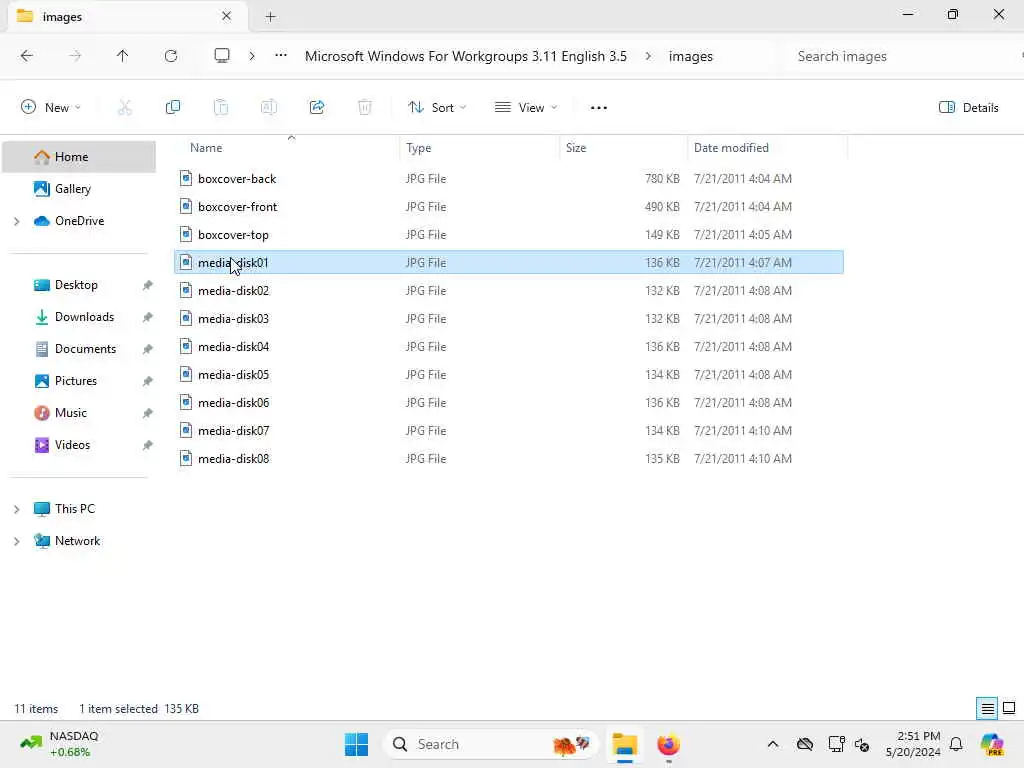Screen dimensions: 1024x768
Task: Select boxcover-front file
Action: [x=509, y=207]
